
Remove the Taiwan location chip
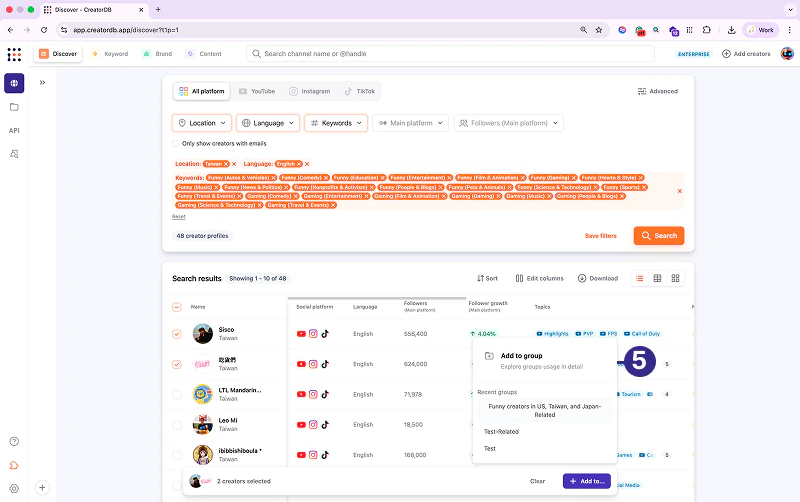(226, 164)
